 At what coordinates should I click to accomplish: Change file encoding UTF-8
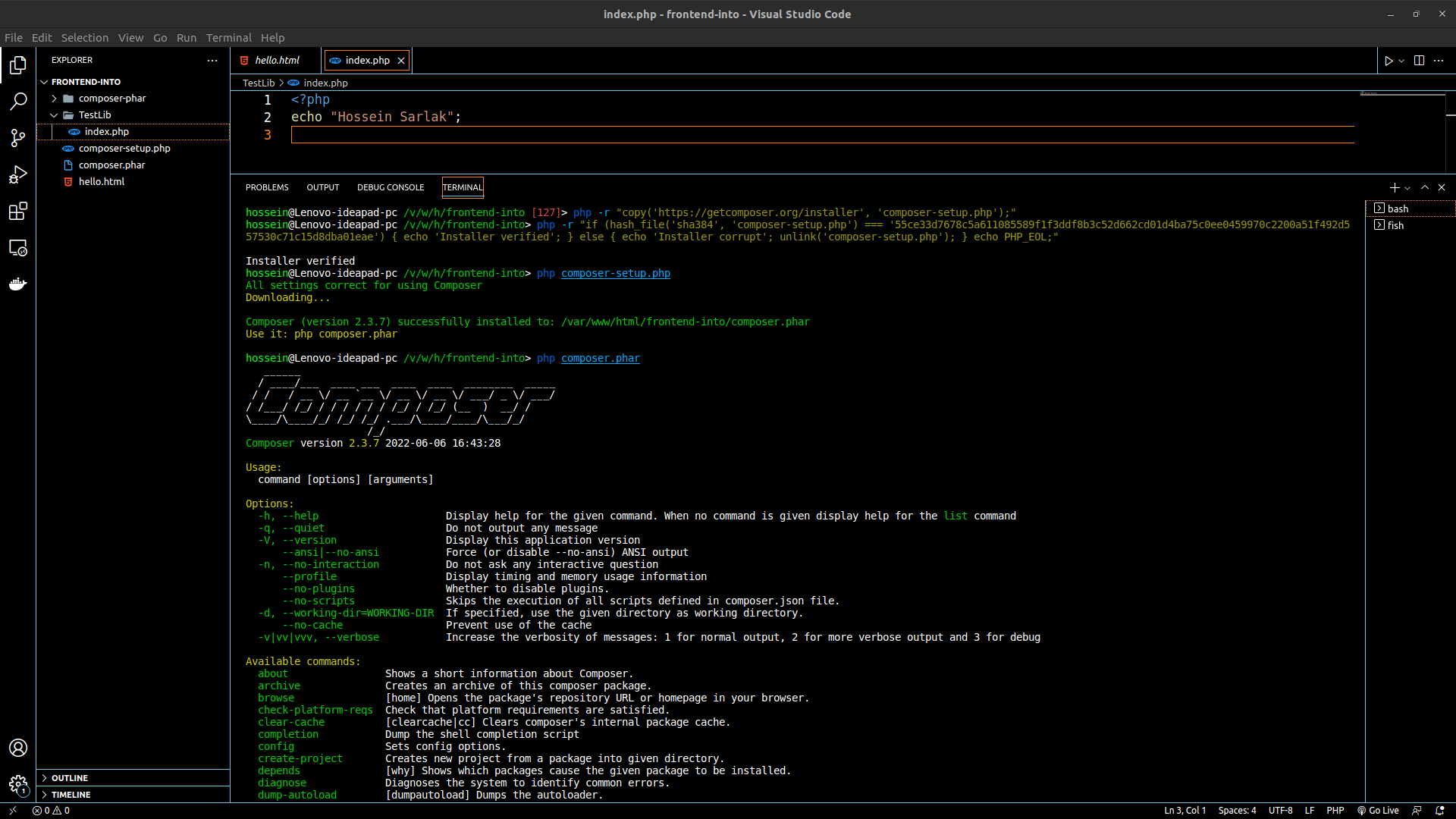1280,811
